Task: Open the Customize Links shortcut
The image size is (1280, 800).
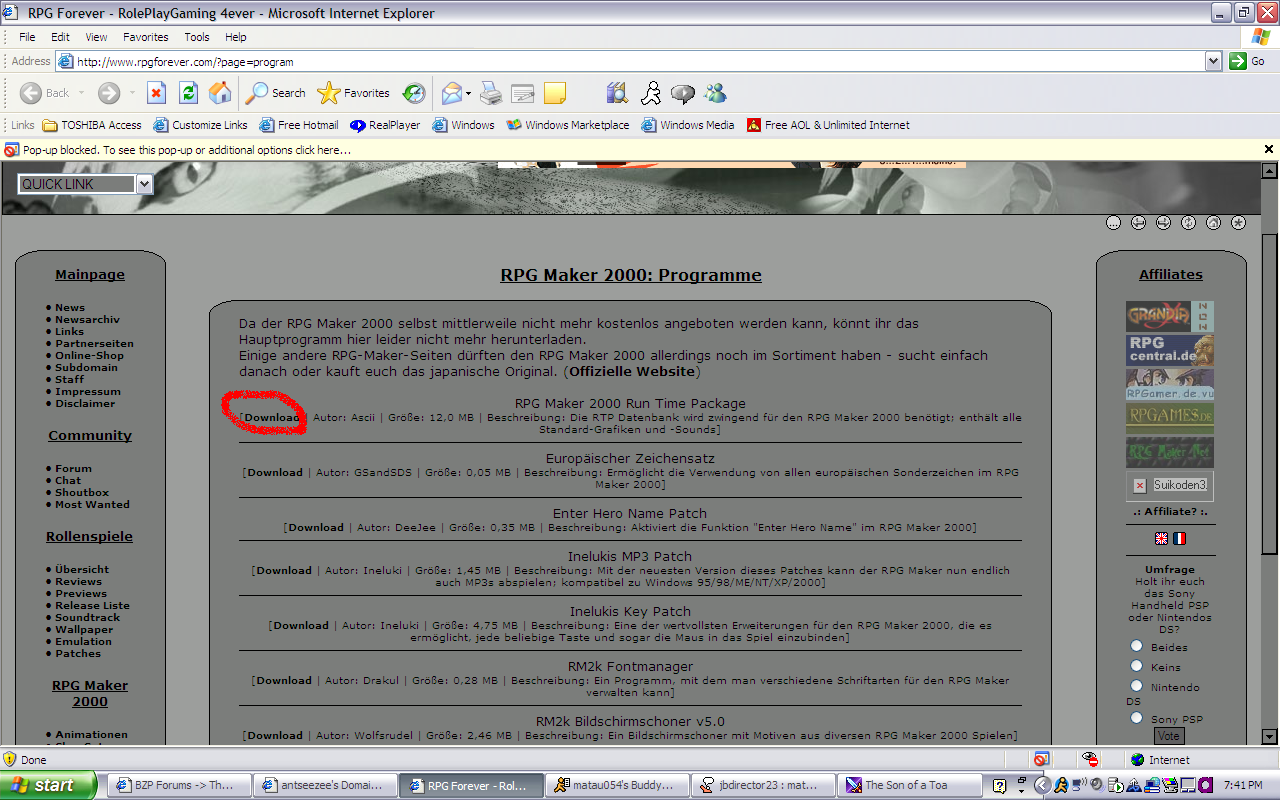Action: coord(200,125)
